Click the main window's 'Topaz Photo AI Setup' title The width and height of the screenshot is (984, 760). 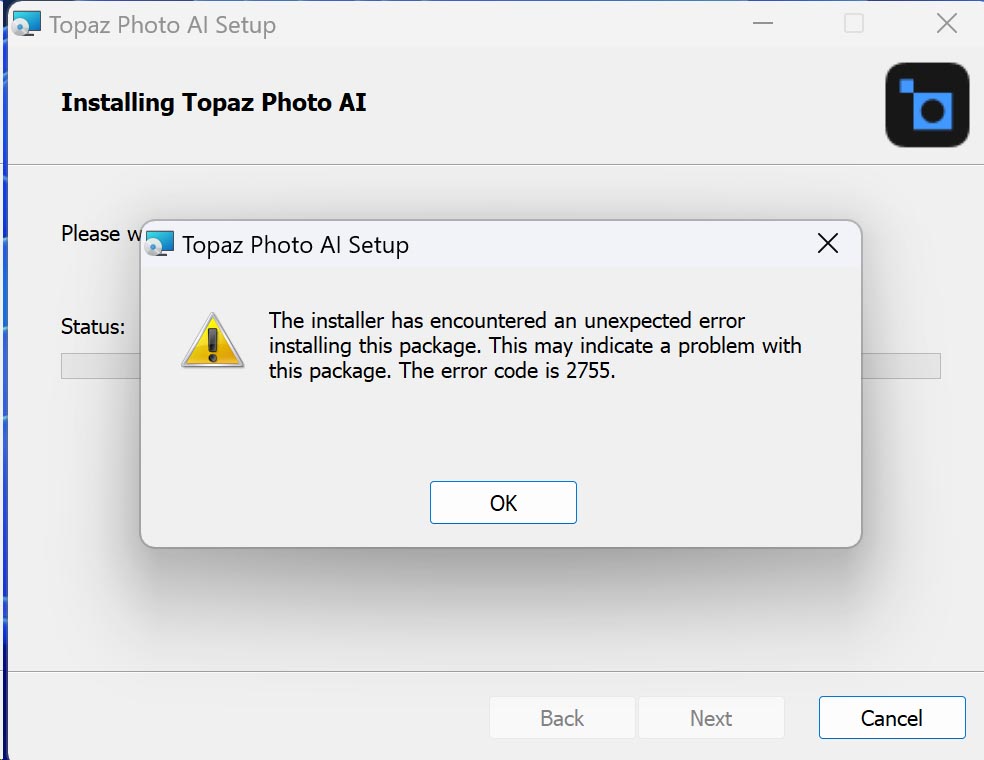pos(162,25)
